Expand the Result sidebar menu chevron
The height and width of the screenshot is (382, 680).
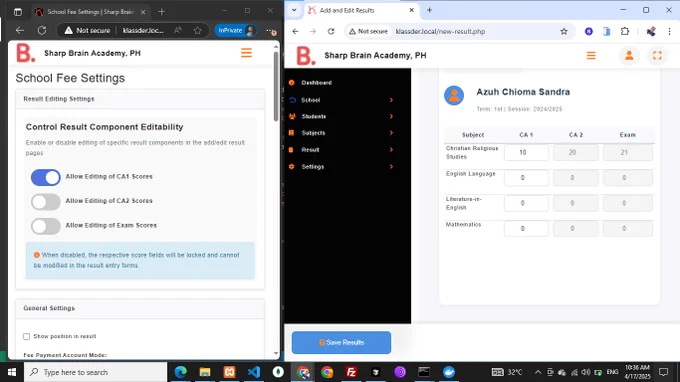pyautogui.click(x=391, y=150)
